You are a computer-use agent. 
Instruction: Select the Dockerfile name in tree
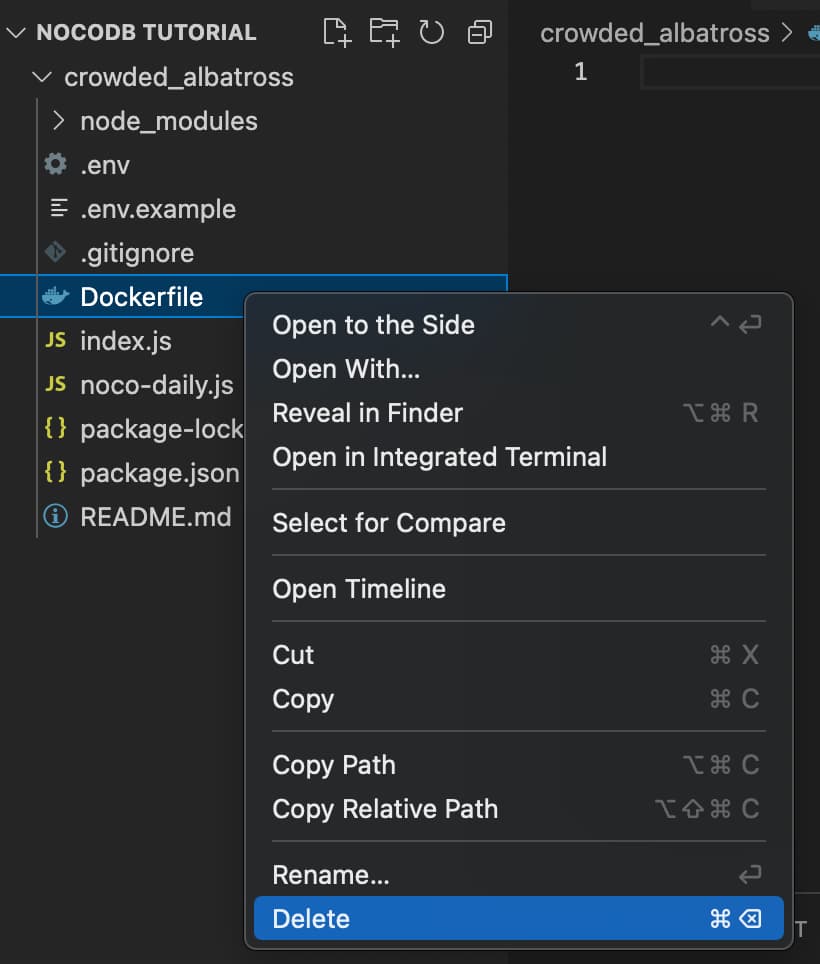(x=142, y=297)
